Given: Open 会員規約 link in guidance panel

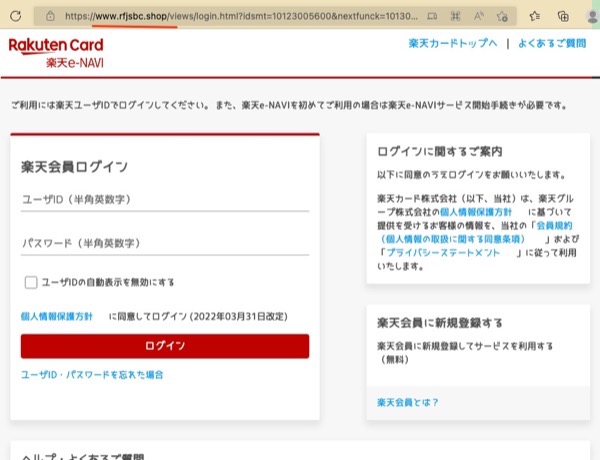Looking at the screenshot, I should 554,225.
